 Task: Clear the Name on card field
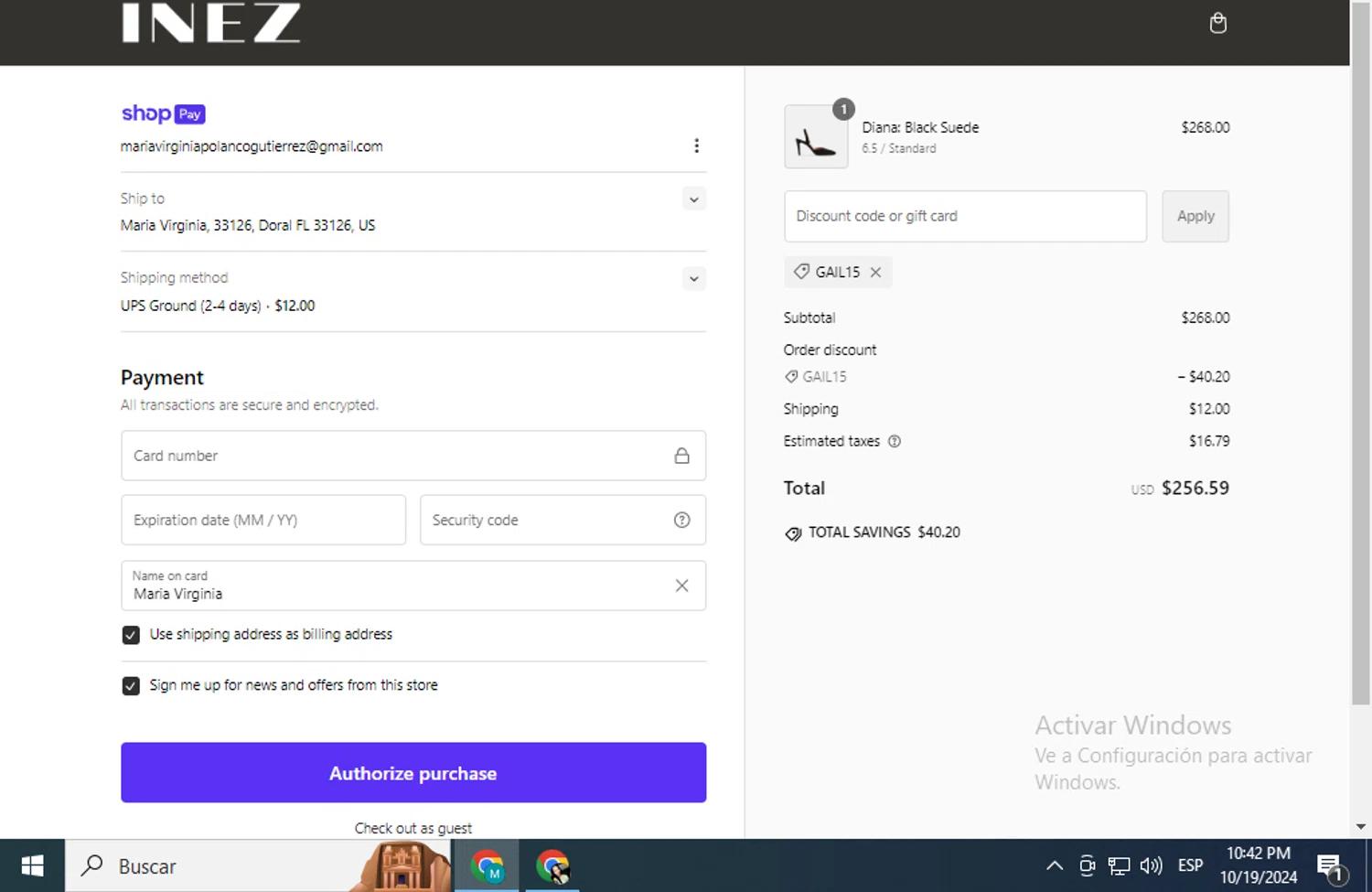pyautogui.click(x=681, y=586)
